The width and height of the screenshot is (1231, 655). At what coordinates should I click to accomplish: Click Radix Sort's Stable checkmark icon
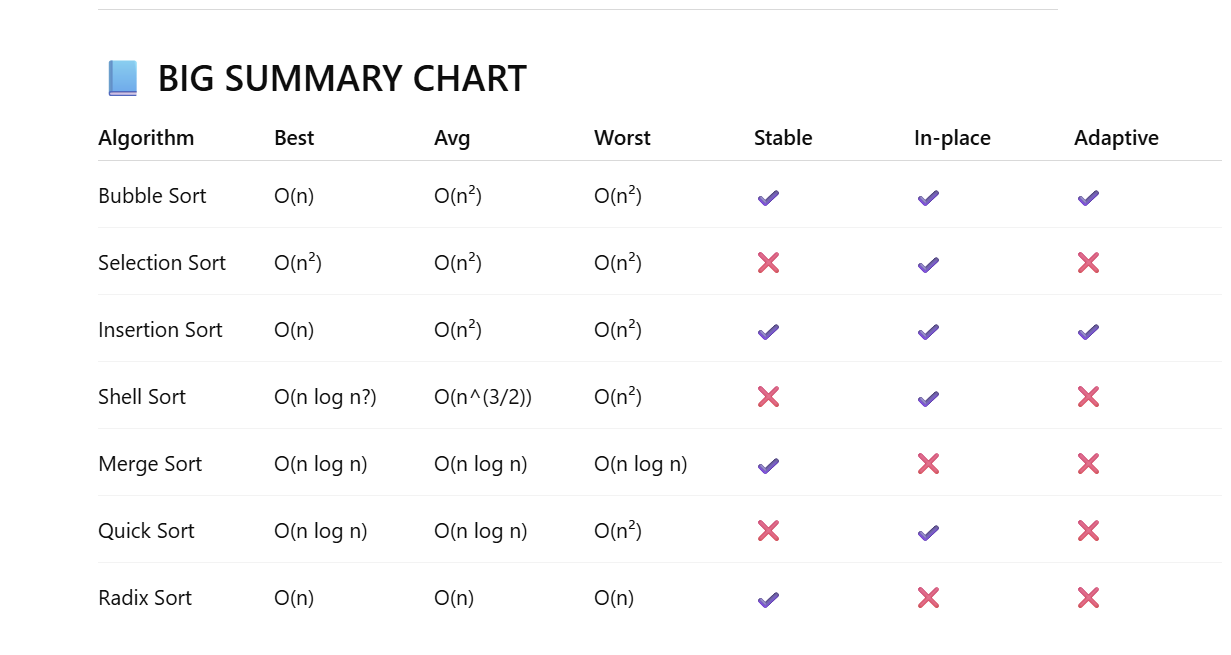768,599
